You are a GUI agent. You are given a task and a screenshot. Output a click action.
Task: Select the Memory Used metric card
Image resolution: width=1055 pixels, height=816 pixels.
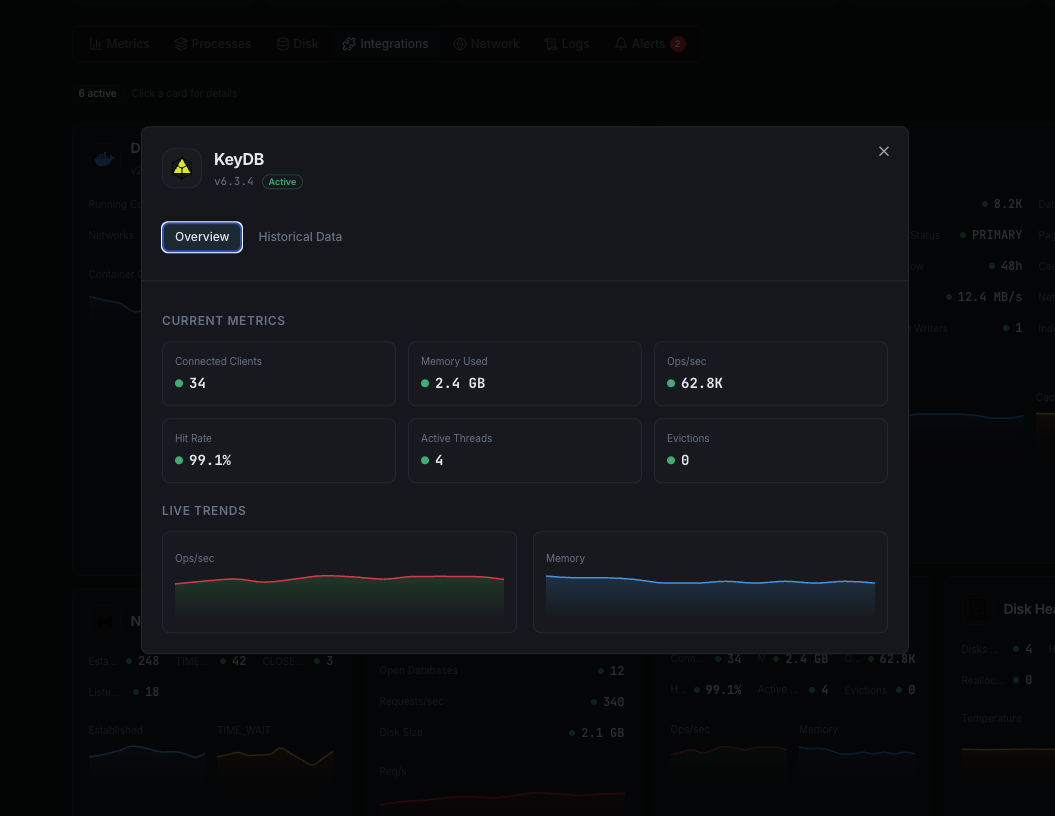coord(524,373)
